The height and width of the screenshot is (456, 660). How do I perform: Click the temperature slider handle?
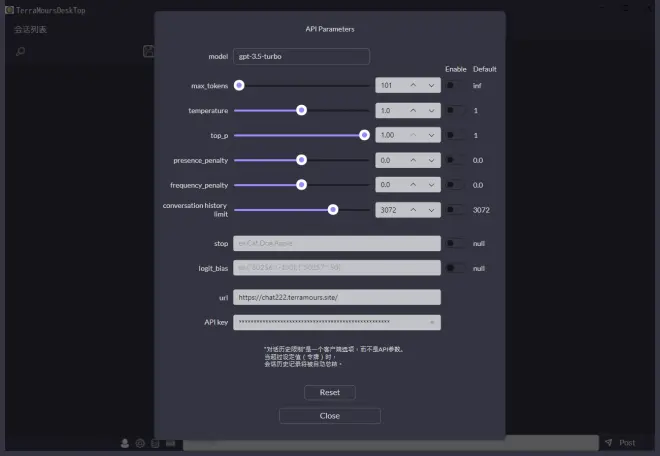click(301, 110)
